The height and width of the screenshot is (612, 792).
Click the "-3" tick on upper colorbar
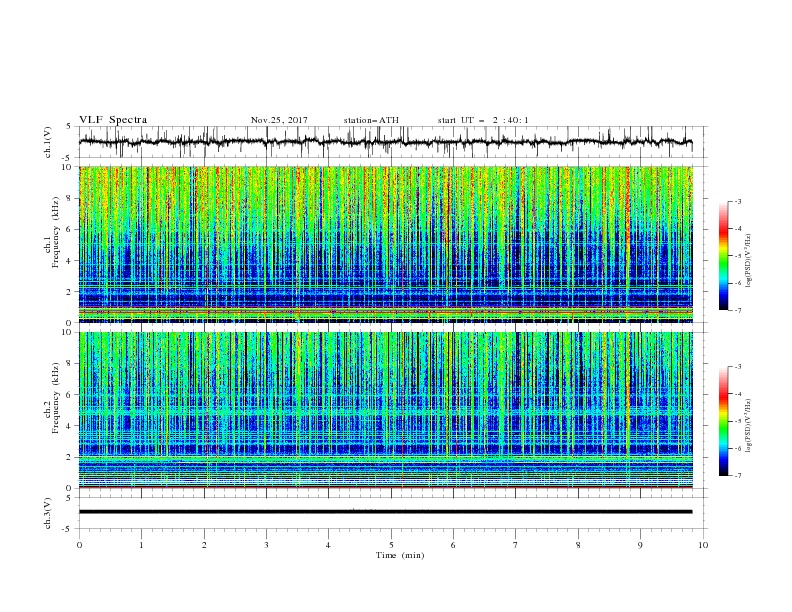coord(737,201)
